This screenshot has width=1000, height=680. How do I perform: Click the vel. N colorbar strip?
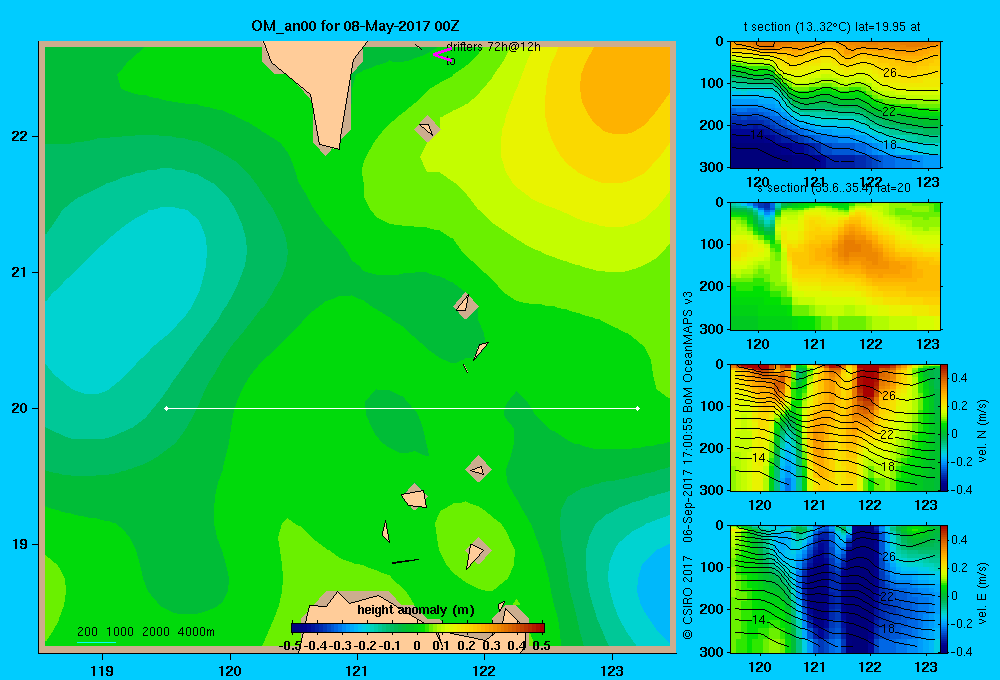945,427
